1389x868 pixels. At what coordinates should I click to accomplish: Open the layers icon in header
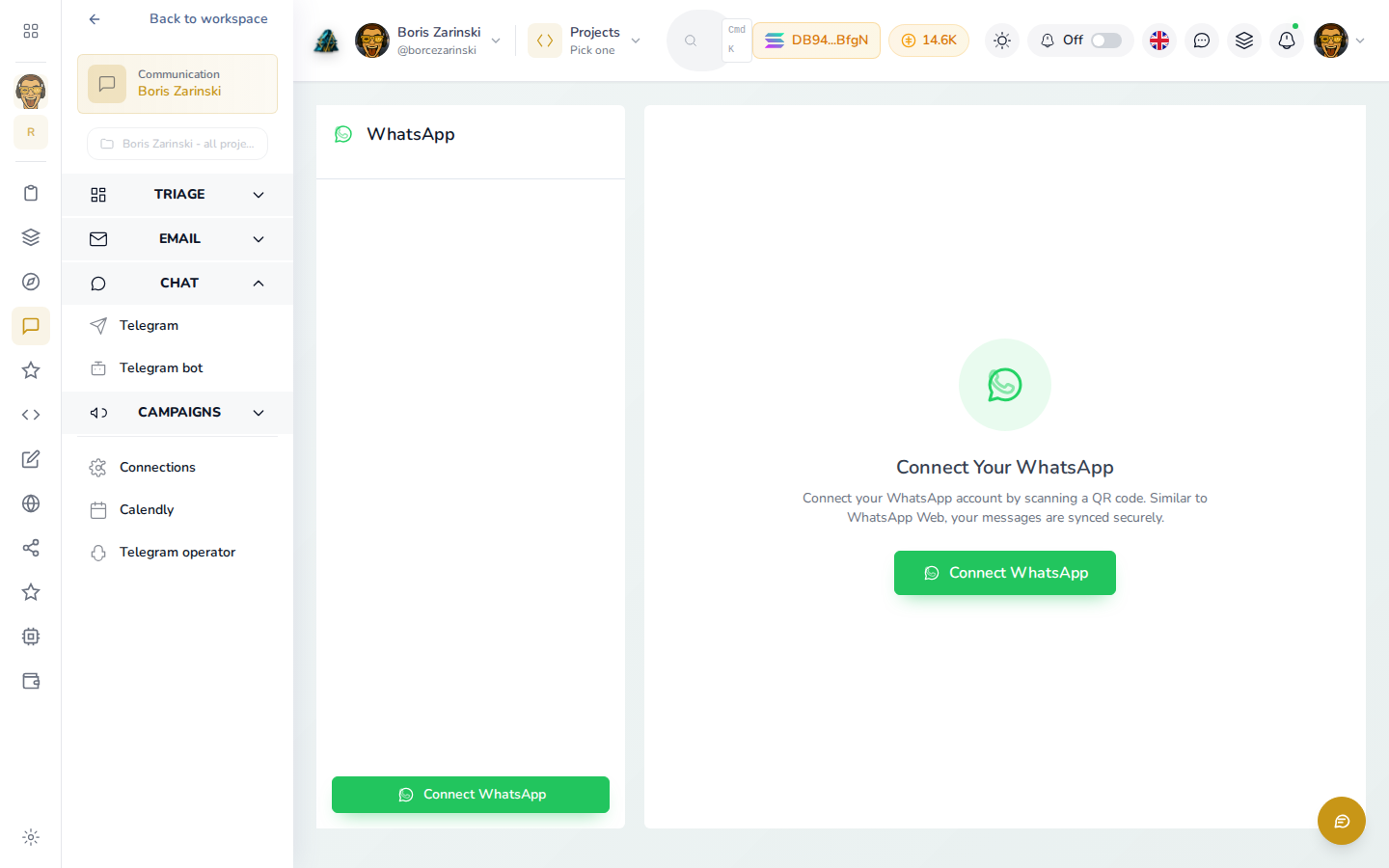tap(1244, 41)
